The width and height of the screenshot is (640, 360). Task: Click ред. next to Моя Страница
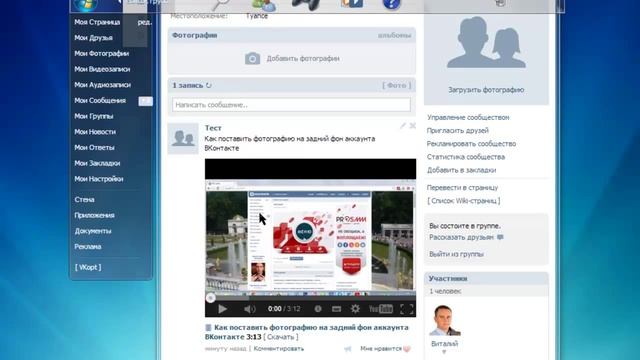click(144, 22)
